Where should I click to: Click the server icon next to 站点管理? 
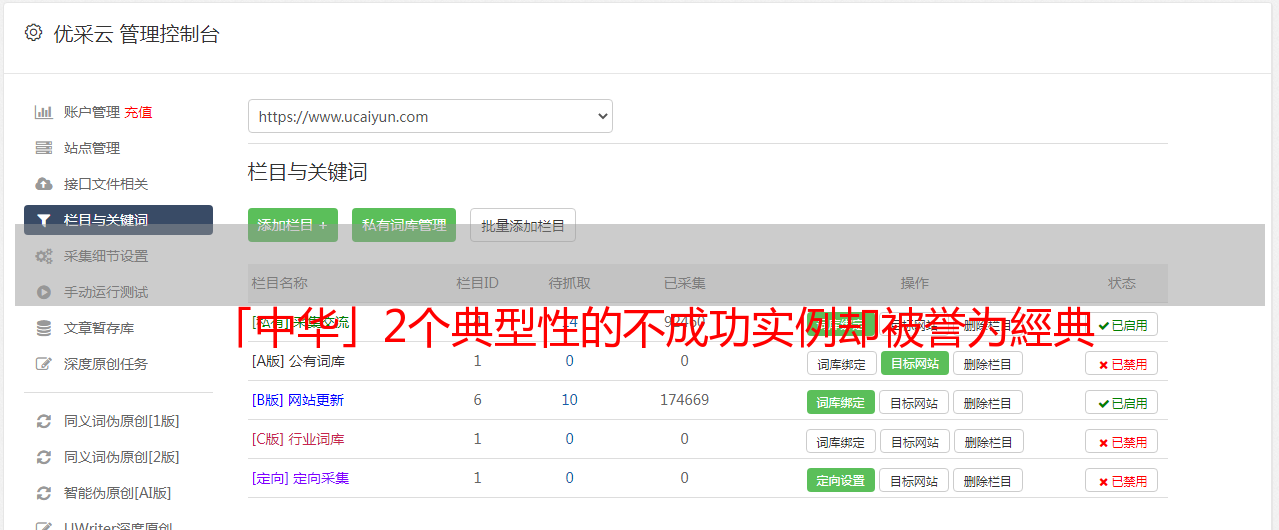43,148
